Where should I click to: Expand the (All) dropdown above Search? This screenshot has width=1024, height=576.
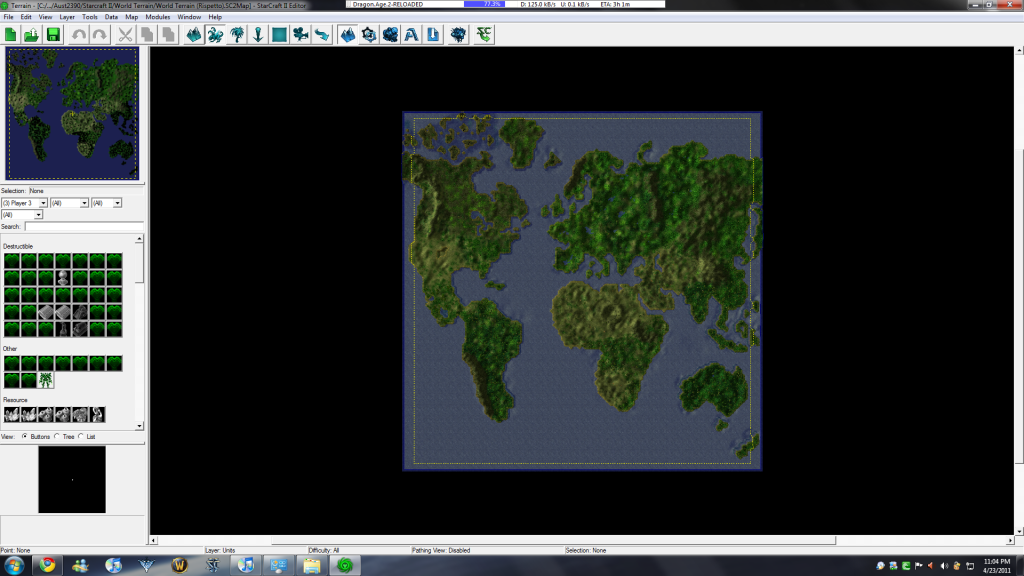39,215
